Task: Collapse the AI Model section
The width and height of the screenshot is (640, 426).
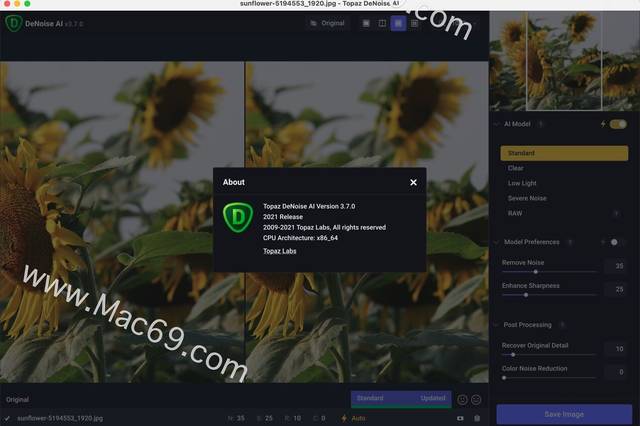Action: coord(496,124)
